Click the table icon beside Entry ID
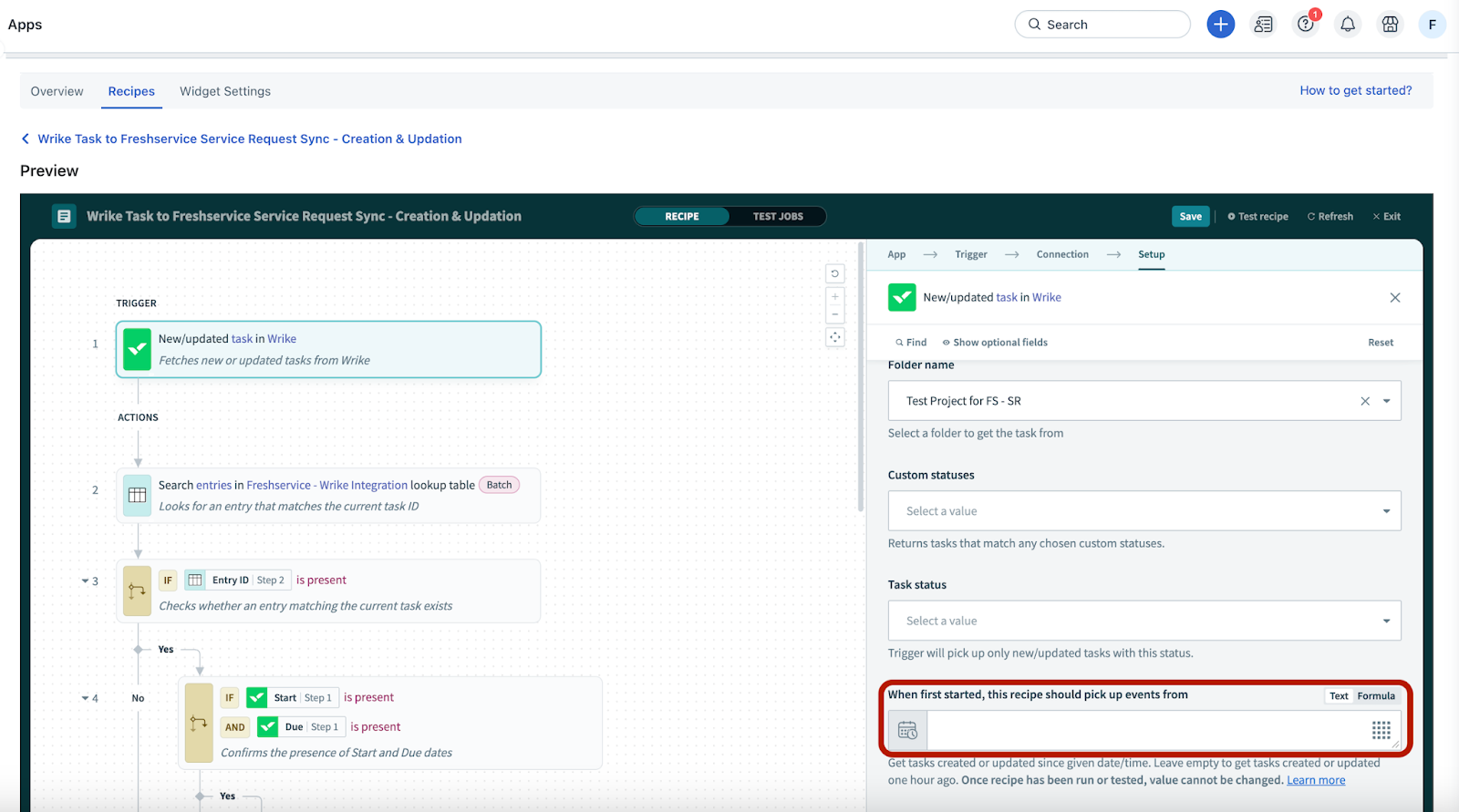Image resolution: width=1459 pixels, height=812 pixels. (195, 581)
